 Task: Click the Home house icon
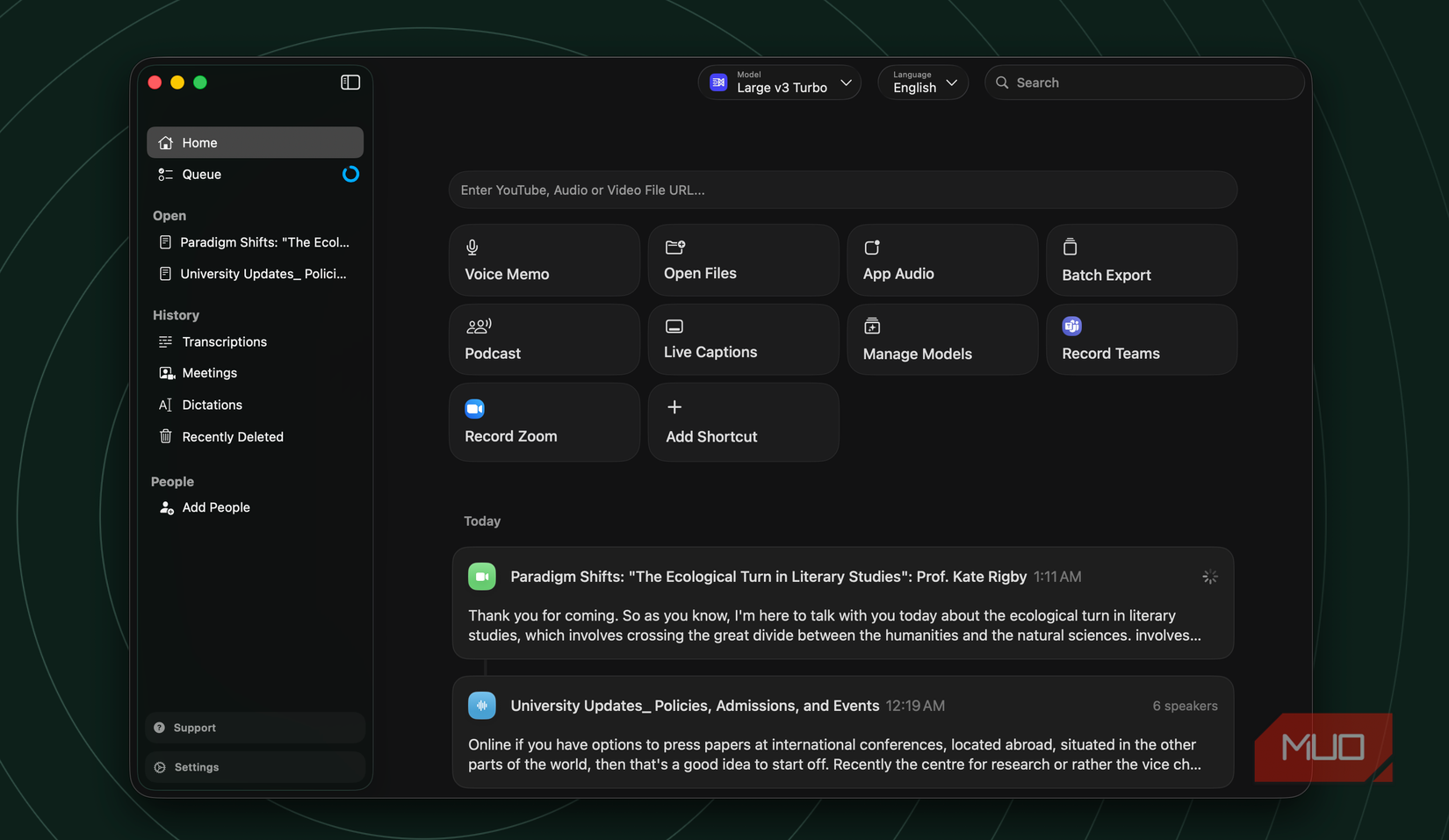point(165,142)
